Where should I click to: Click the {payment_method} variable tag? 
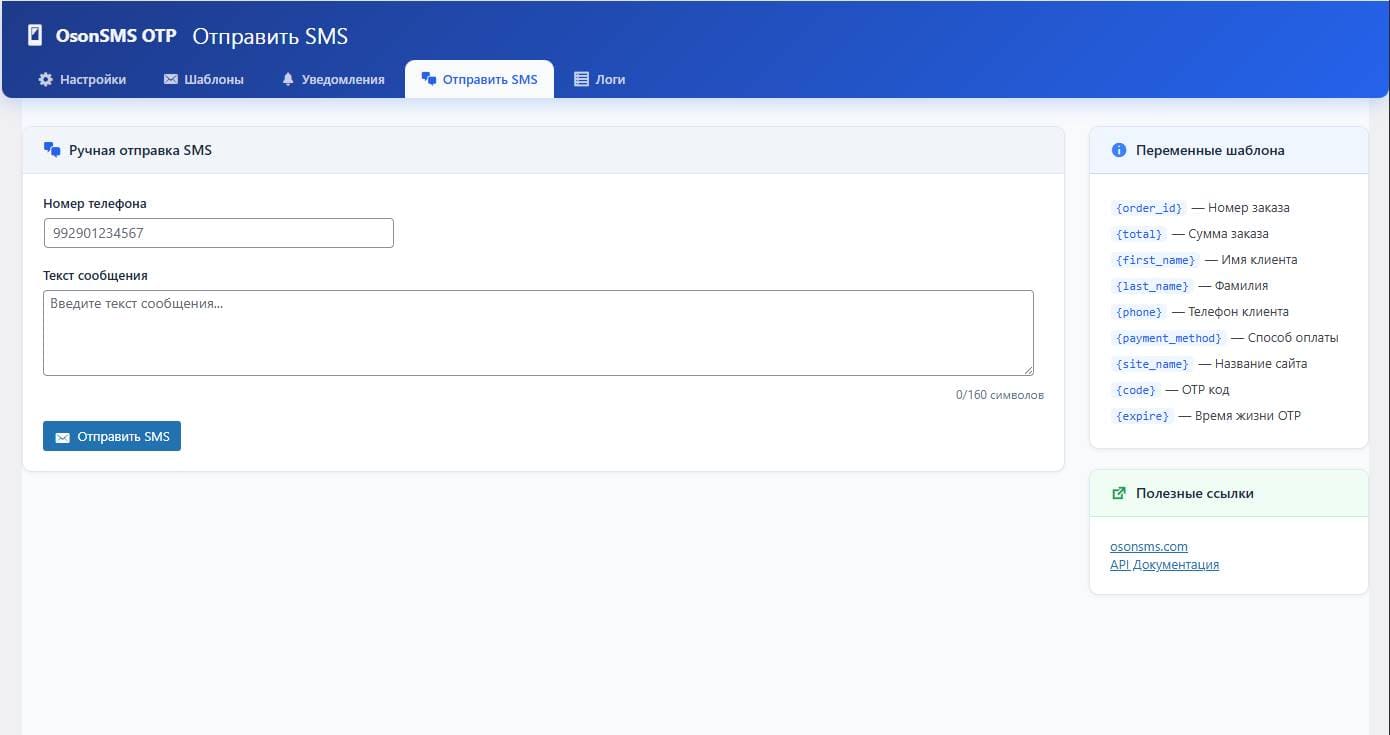coord(1168,338)
